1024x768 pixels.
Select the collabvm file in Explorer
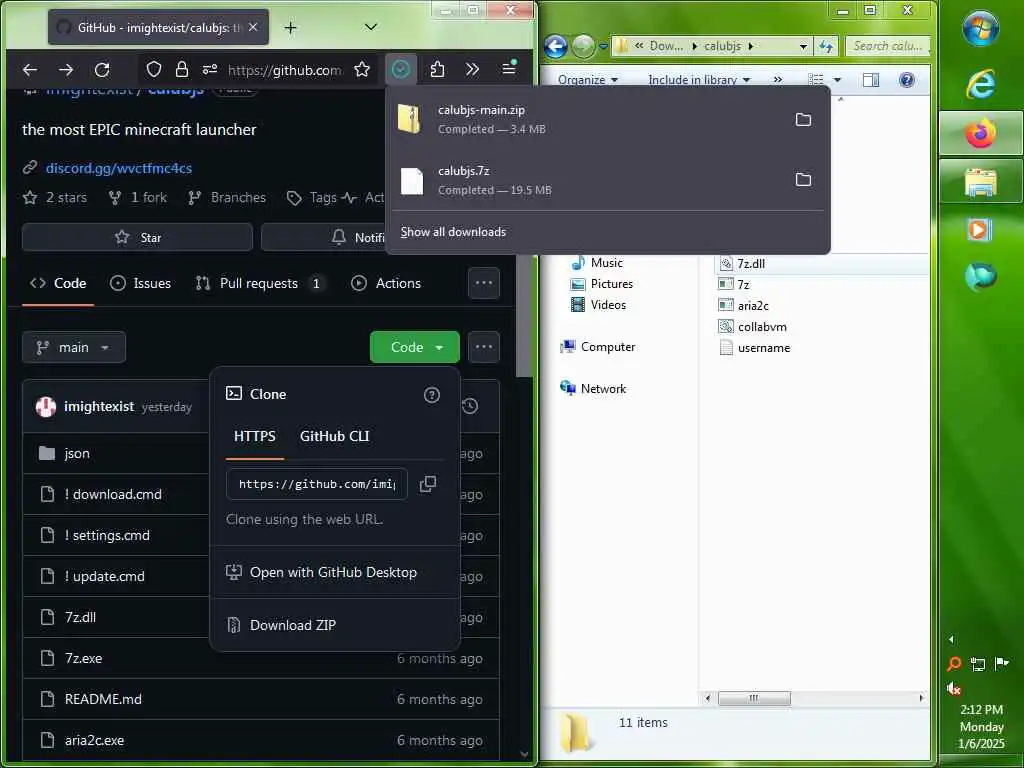[752, 327]
